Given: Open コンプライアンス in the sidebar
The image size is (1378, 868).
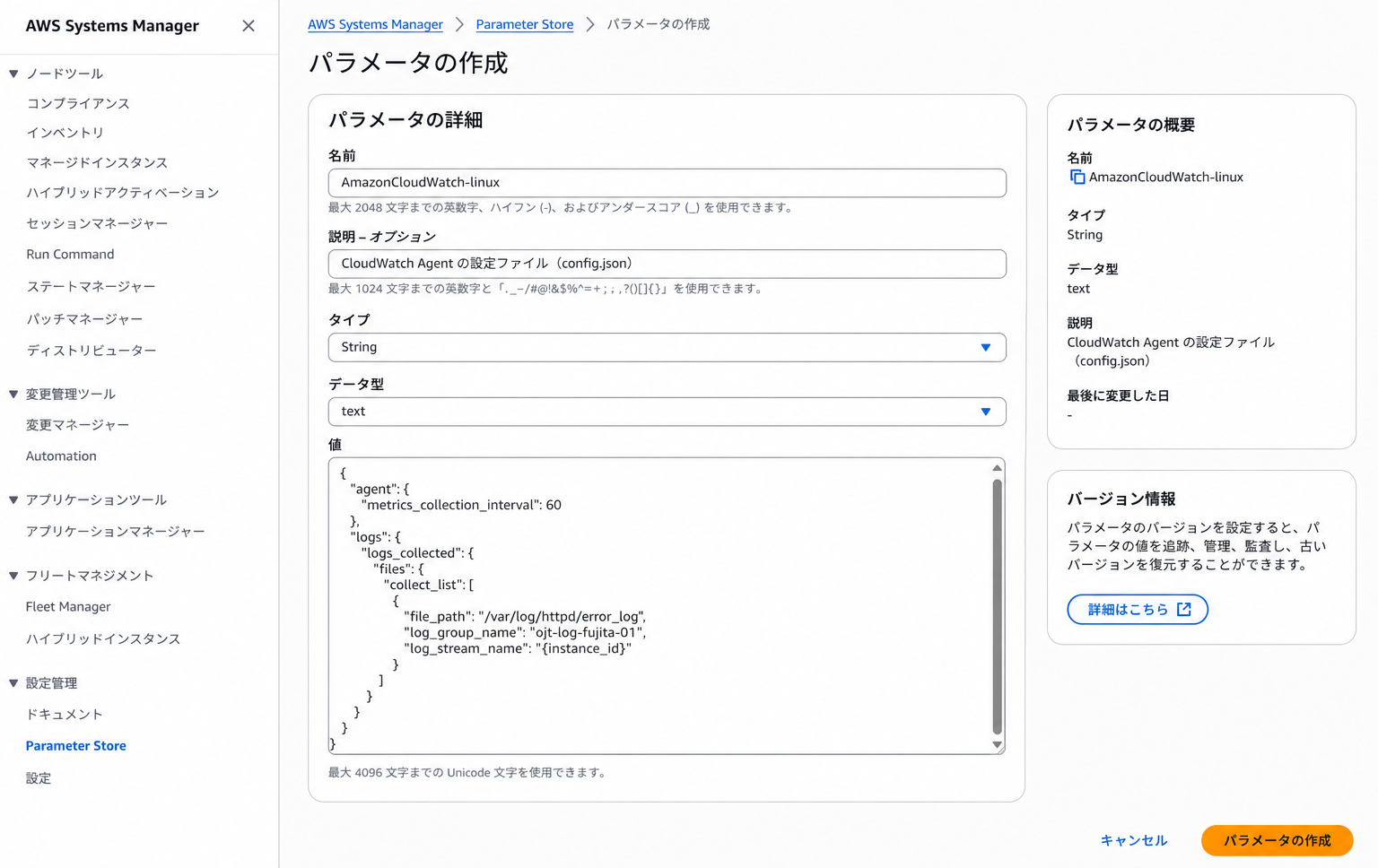Looking at the screenshot, I should point(78,103).
